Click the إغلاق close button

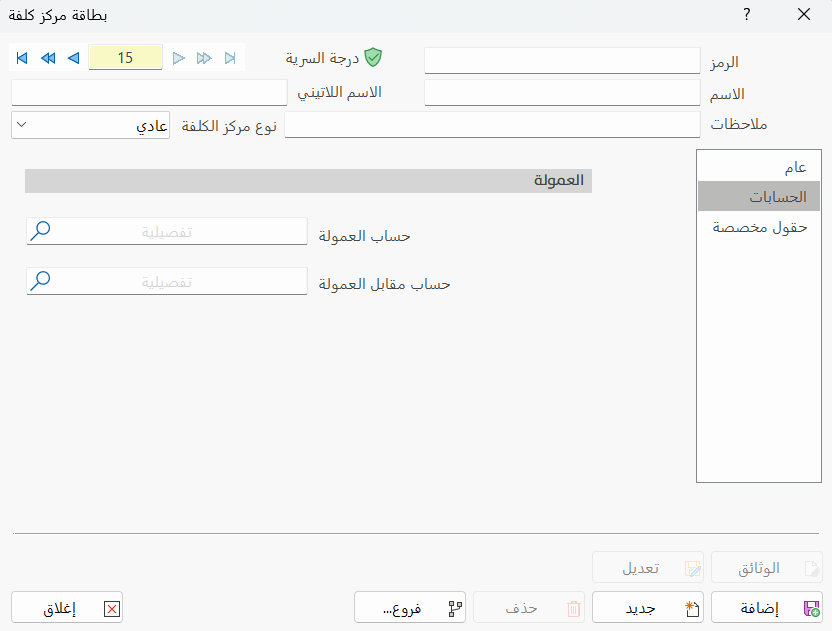click(x=66, y=607)
